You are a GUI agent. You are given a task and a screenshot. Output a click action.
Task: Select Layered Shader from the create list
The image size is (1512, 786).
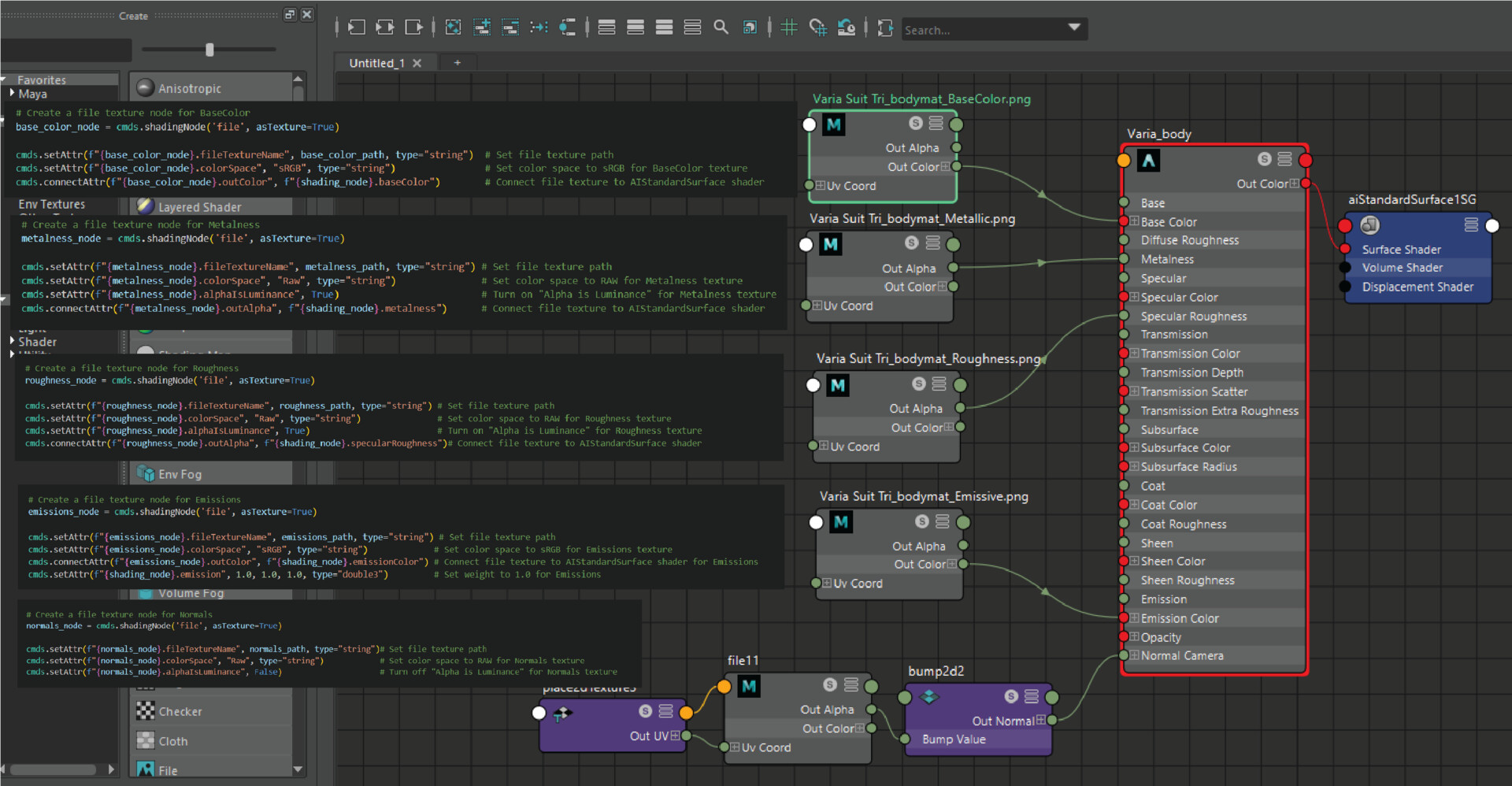point(199,207)
